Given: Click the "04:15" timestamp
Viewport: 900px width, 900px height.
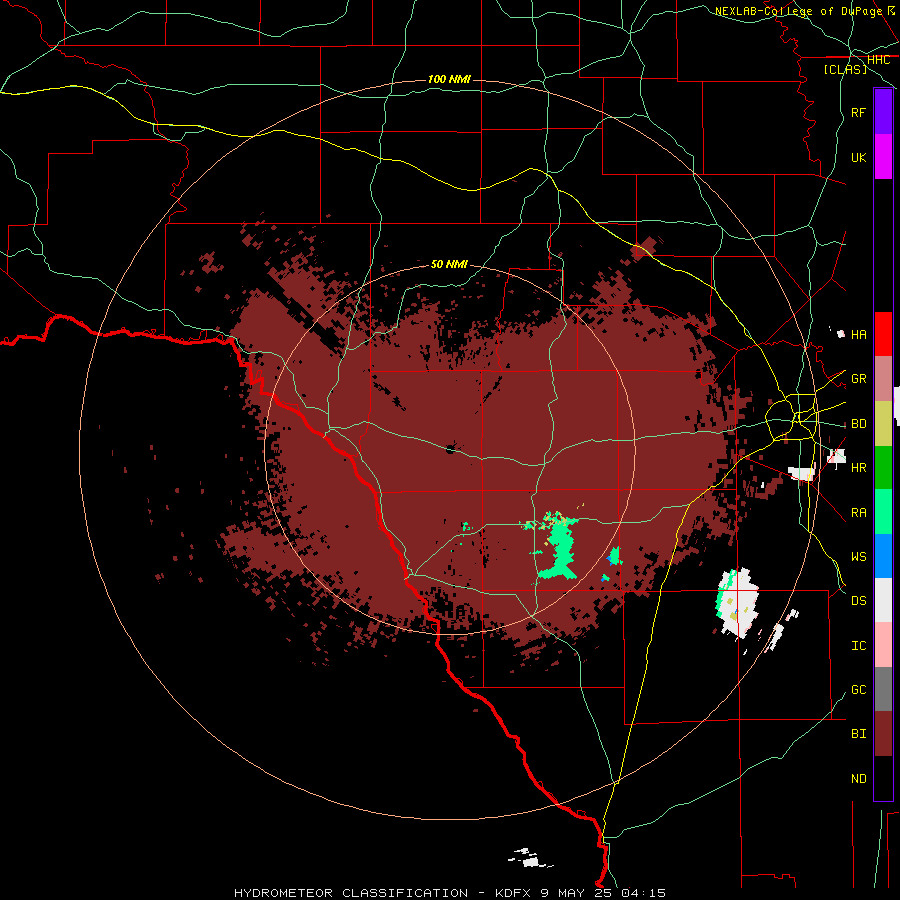Looking at the screenshot, I should 642,893.
